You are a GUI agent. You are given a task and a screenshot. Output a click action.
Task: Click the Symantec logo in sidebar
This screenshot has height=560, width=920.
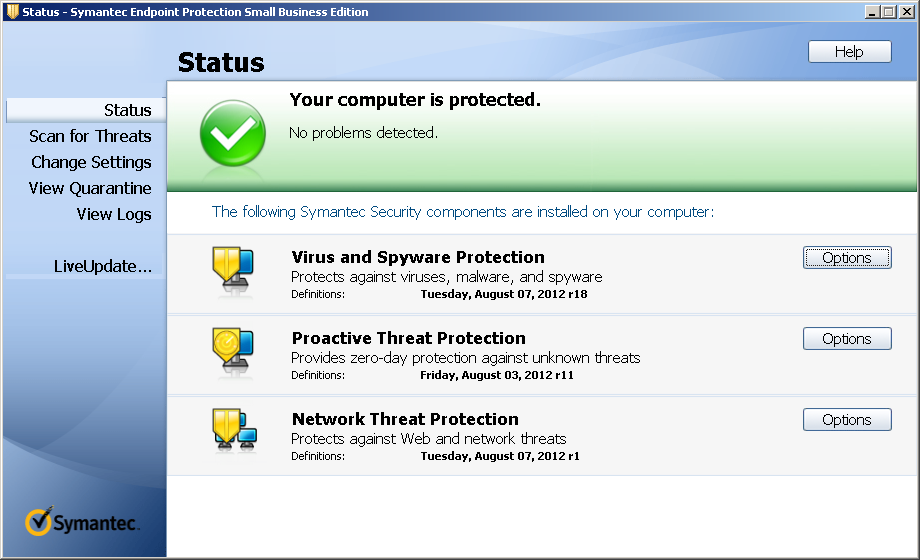click(83, 523)
